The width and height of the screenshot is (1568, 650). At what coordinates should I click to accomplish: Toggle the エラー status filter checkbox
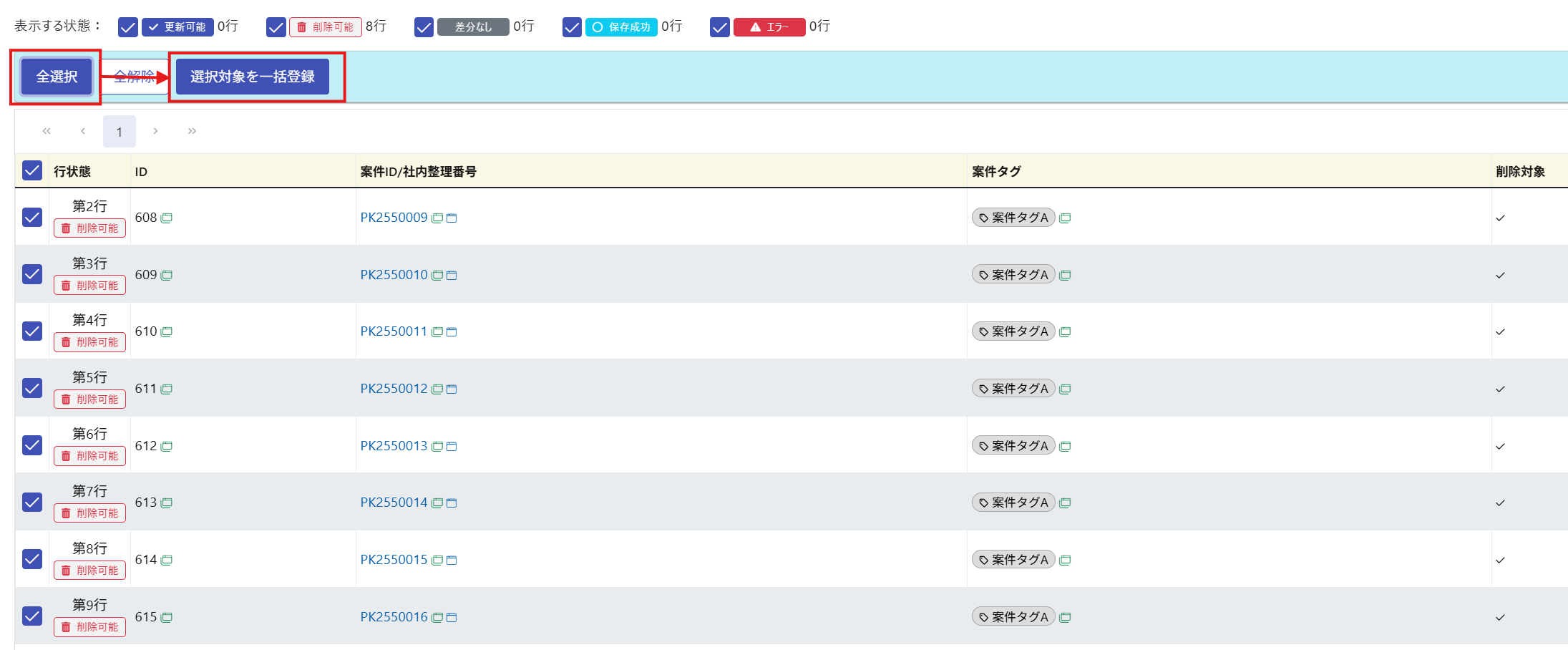[719, 27]
